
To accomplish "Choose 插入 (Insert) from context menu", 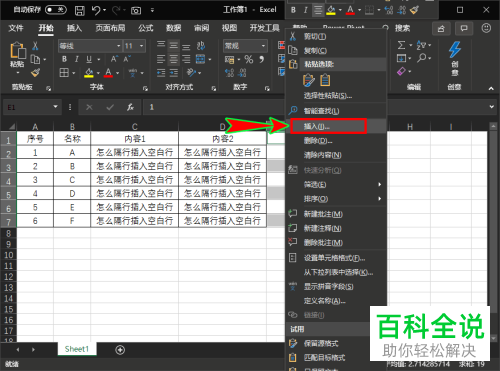I will [336, 126].
